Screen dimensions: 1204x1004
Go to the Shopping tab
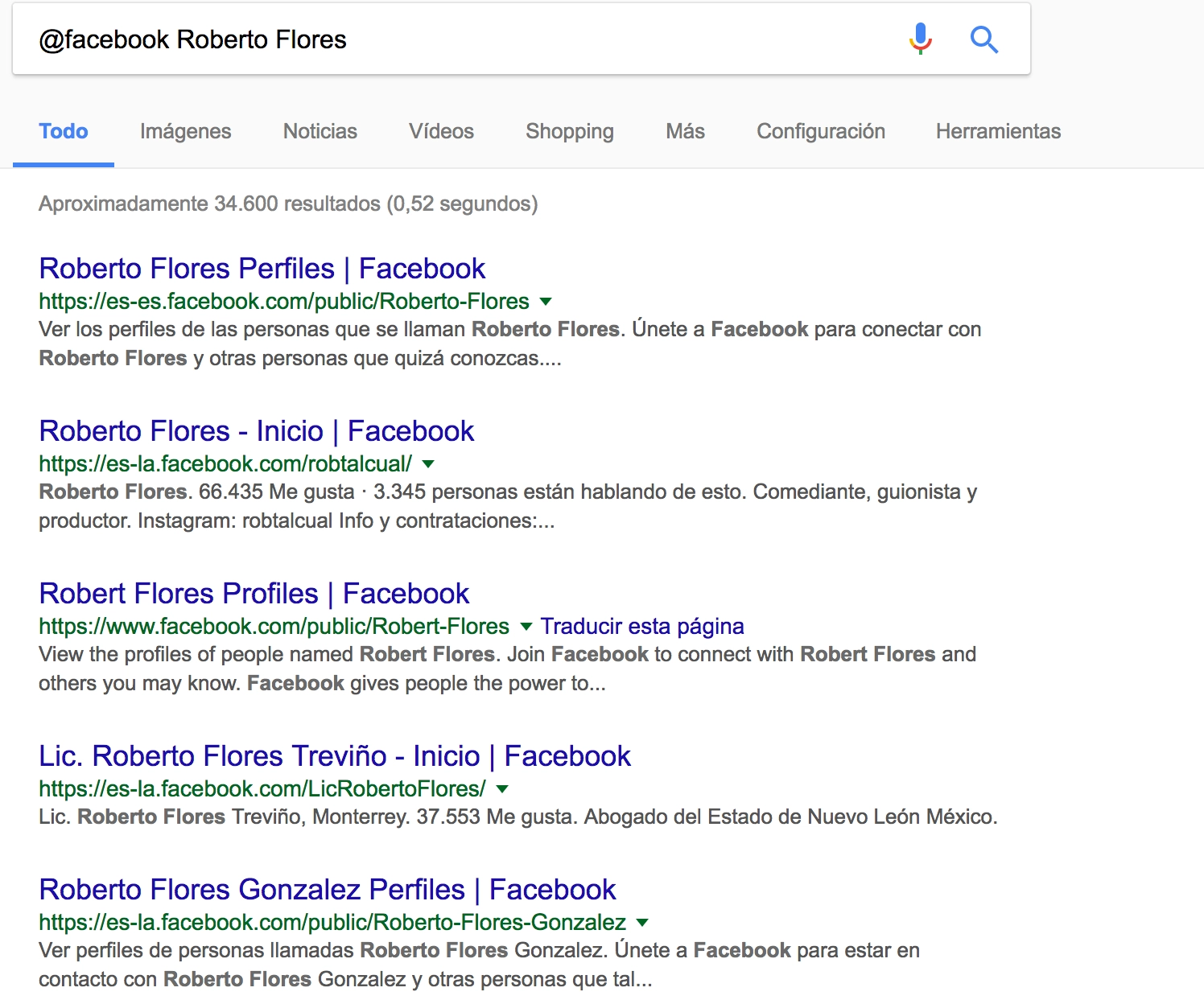pyautogui.click(x=569, y=131)
